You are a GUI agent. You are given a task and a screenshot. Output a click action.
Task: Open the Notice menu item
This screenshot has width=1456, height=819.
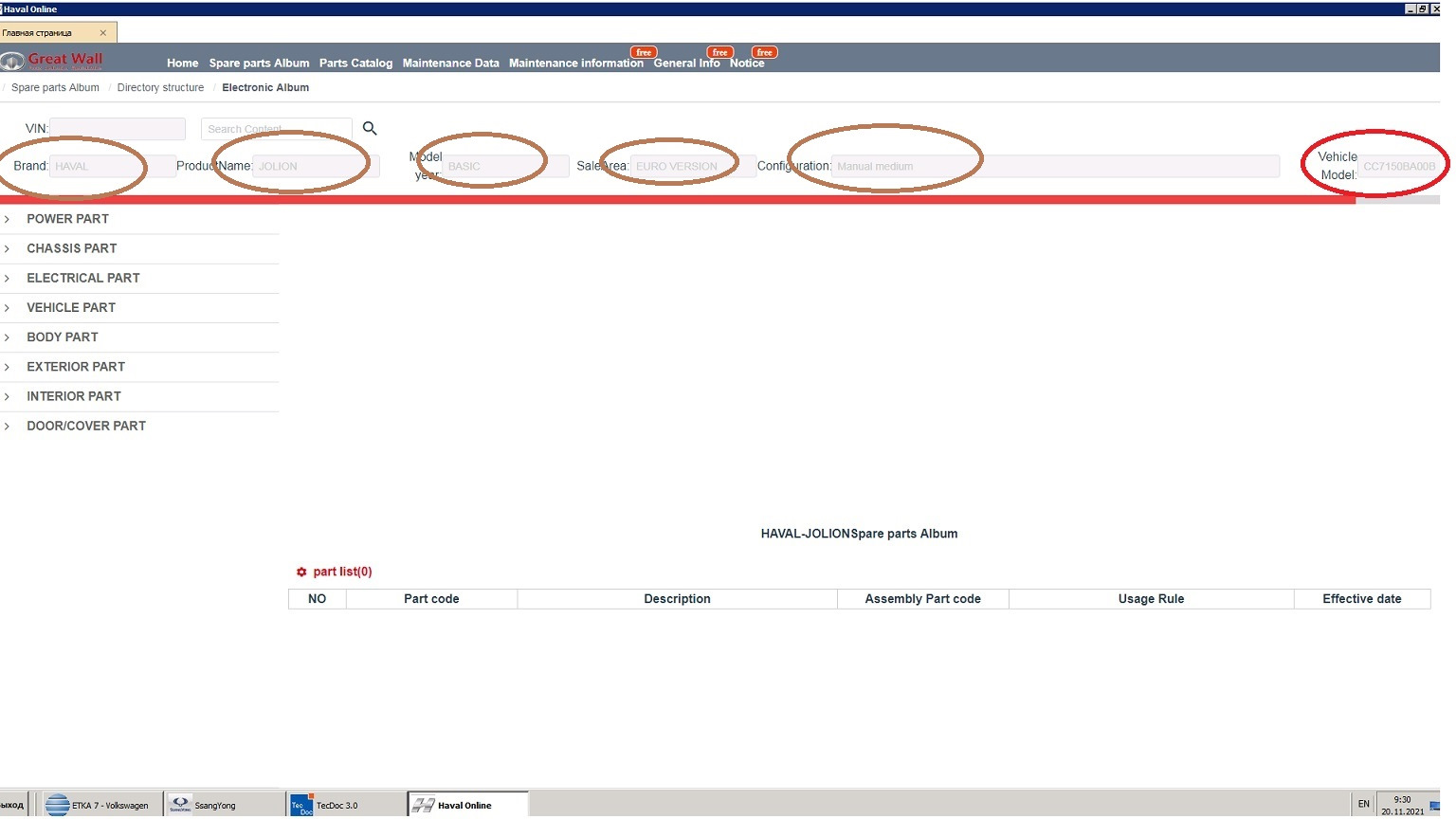[746, 64]
